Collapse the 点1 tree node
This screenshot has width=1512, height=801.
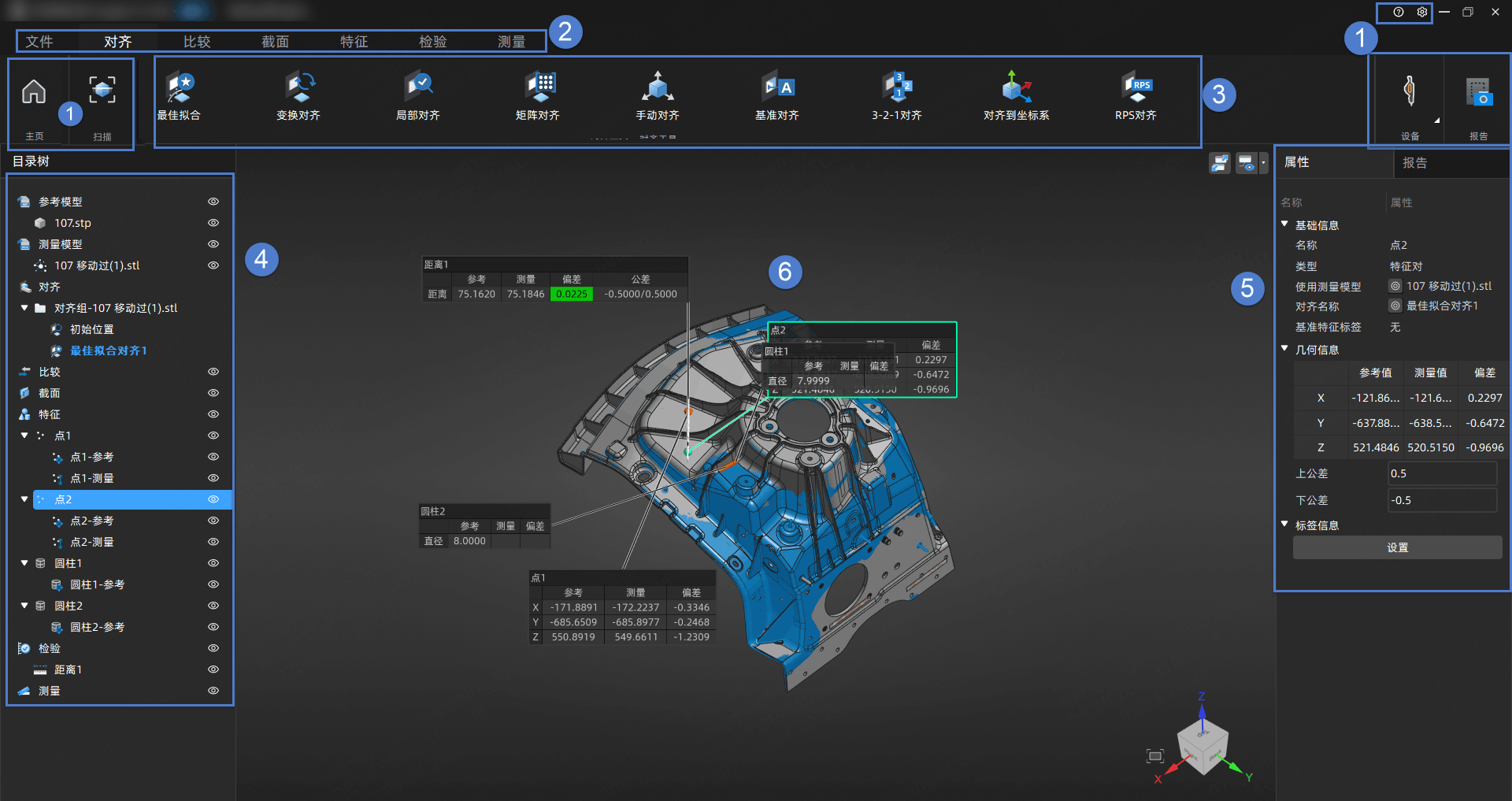click(x=24, y=436)
